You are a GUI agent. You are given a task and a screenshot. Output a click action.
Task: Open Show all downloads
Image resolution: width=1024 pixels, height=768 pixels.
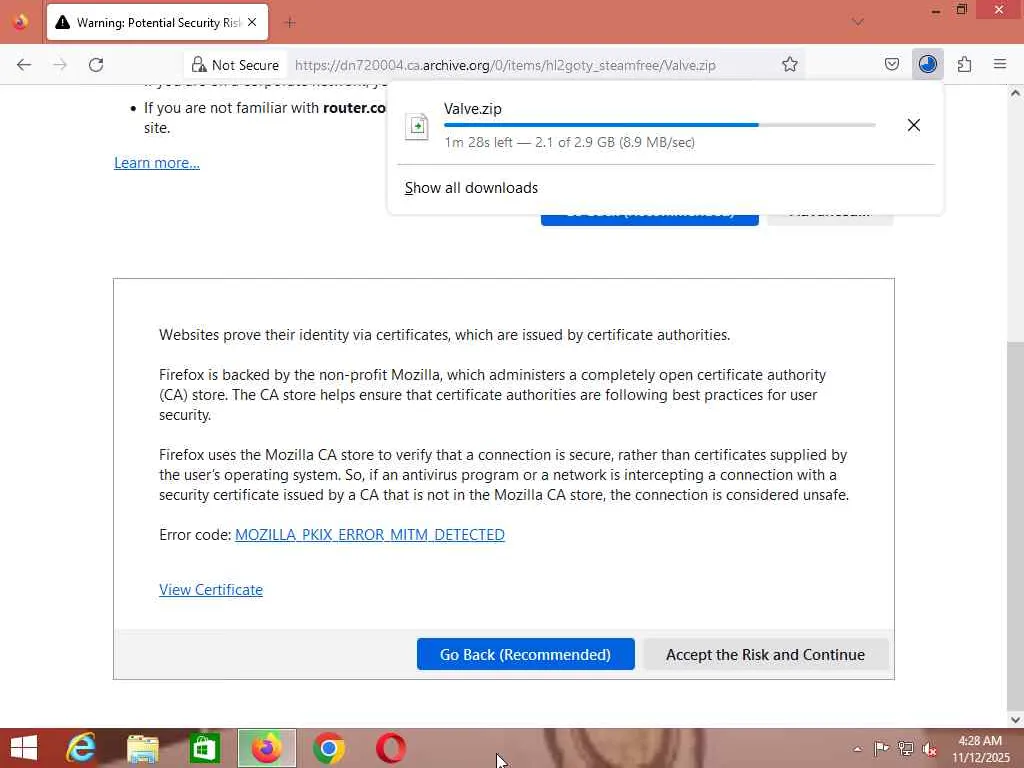(x=471, y=188)
